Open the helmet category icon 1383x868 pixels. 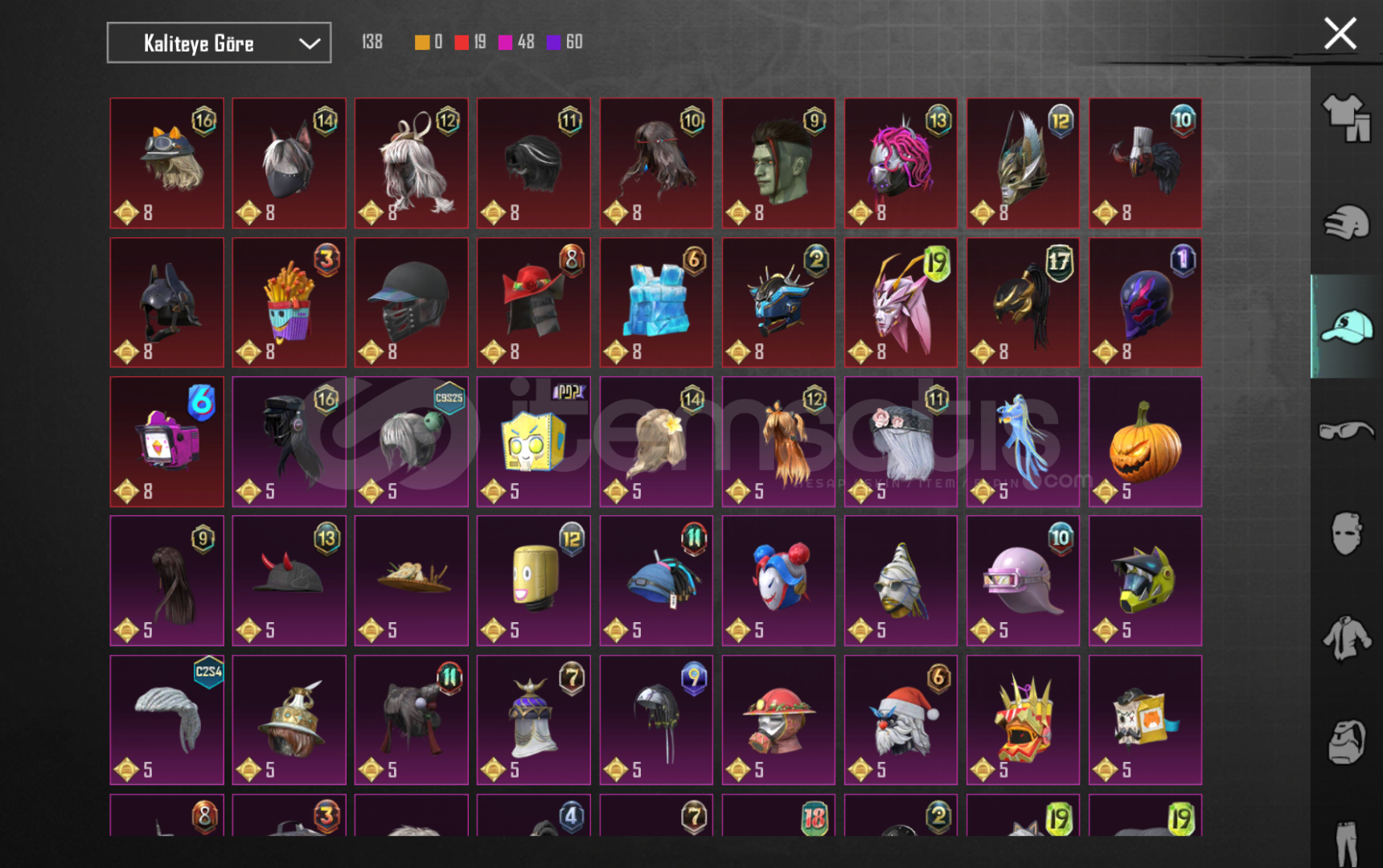1347,741
